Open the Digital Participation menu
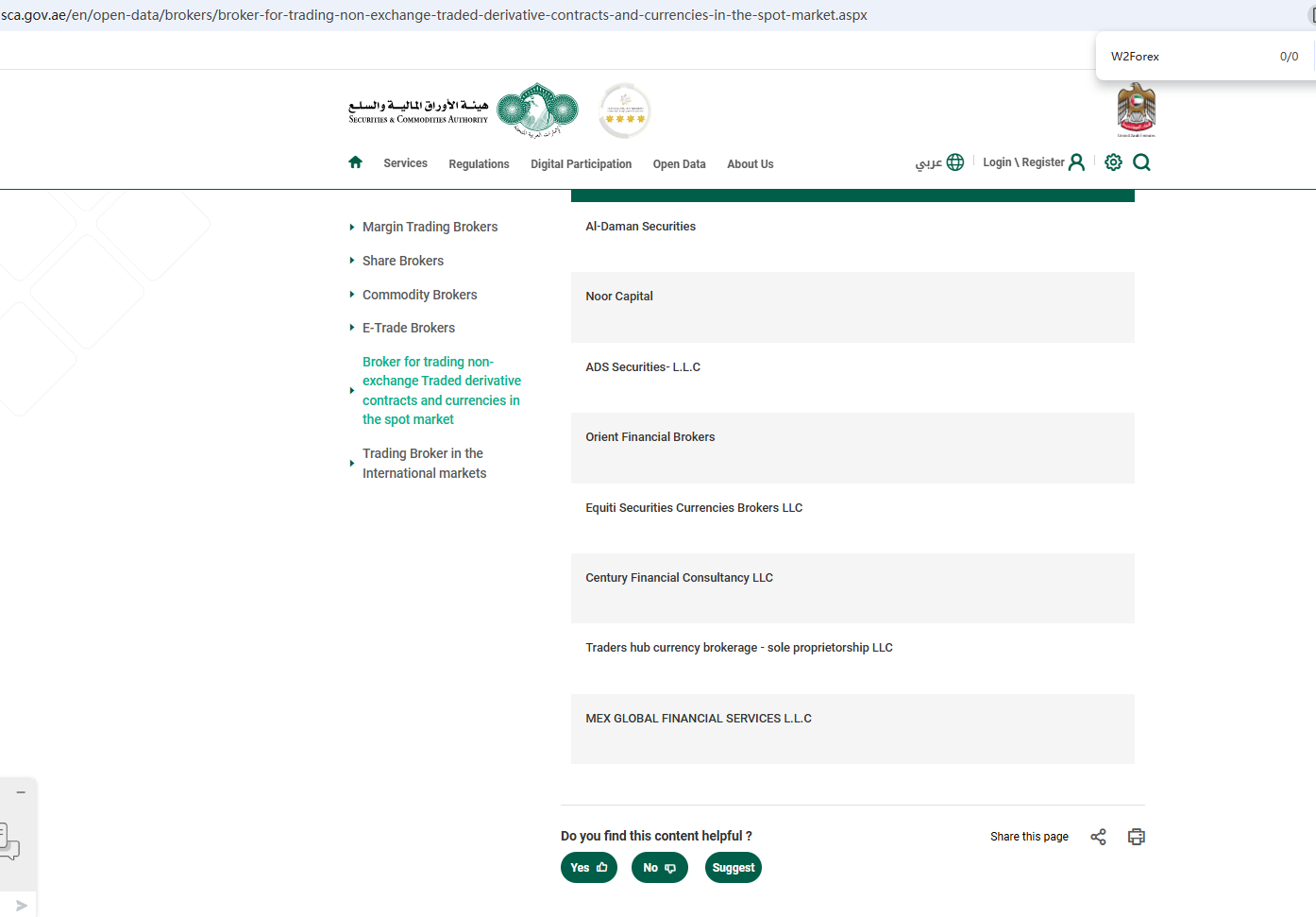 581,164
